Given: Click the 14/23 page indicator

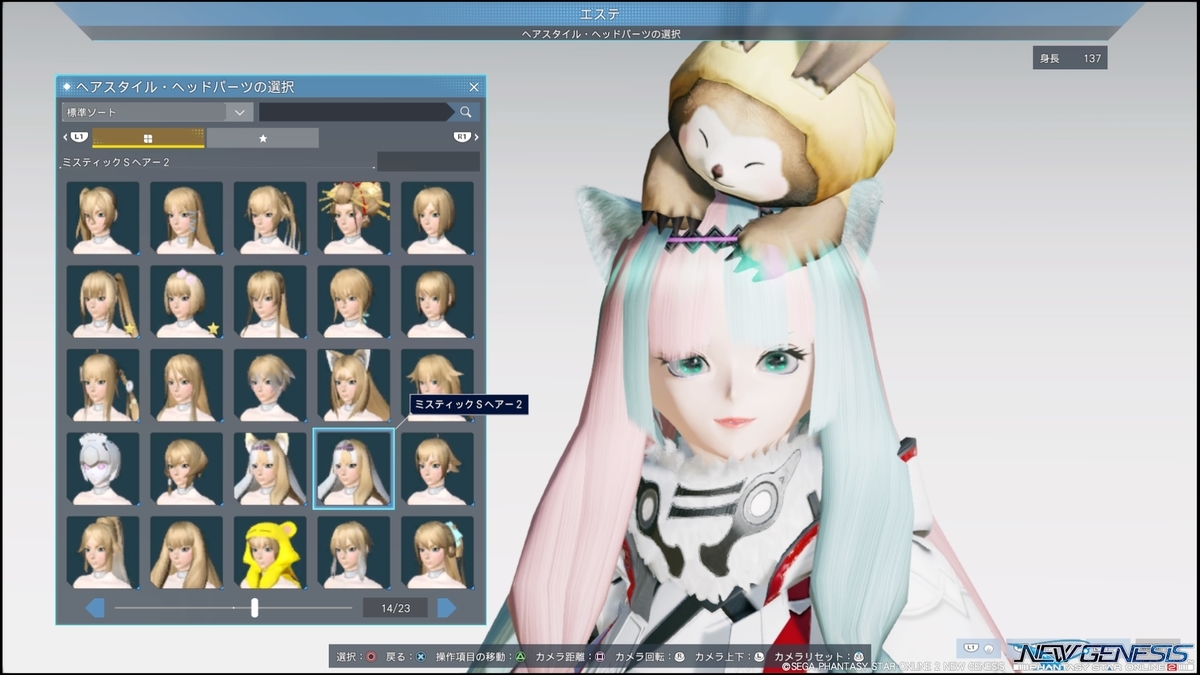Looking at the screenshot, I should pos(395,607).
